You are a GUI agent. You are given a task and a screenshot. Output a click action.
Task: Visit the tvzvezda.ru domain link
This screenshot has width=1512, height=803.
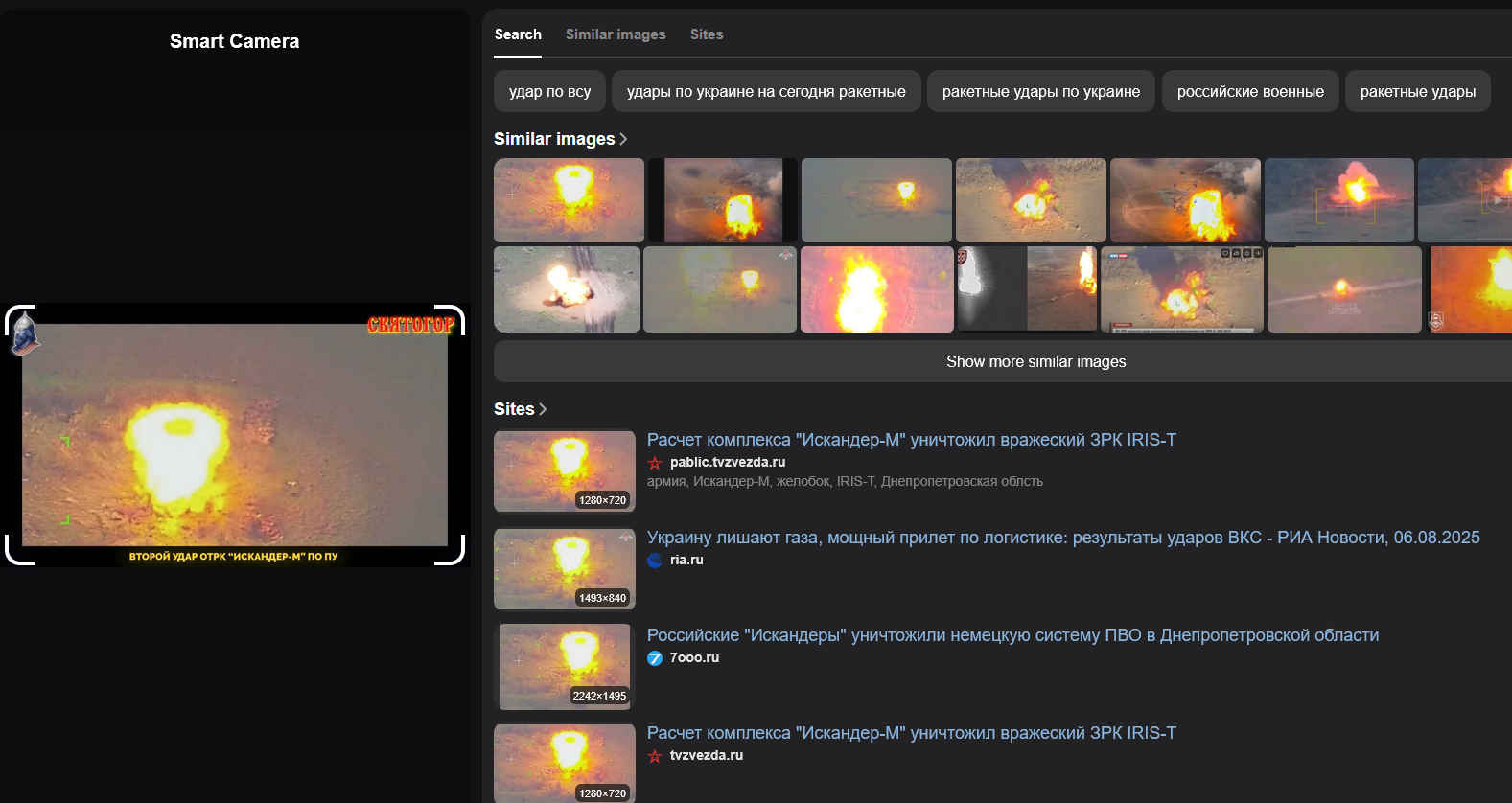(707, 756)
